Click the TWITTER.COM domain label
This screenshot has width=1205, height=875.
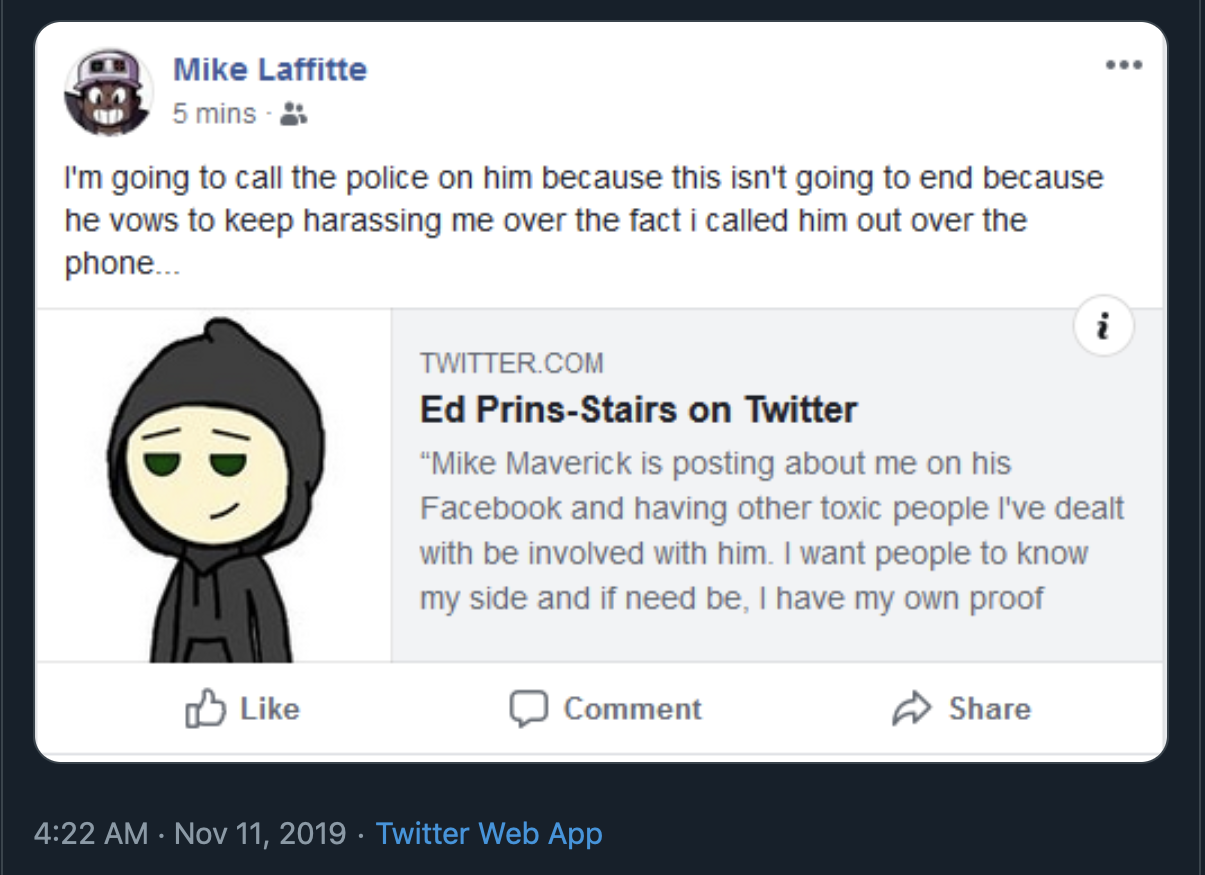[511, 363]
